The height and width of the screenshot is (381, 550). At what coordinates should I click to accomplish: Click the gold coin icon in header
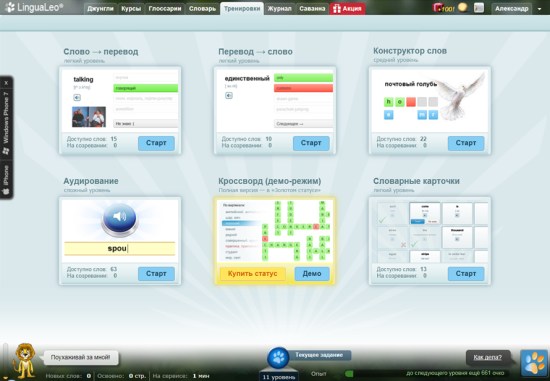pos(463,7)
